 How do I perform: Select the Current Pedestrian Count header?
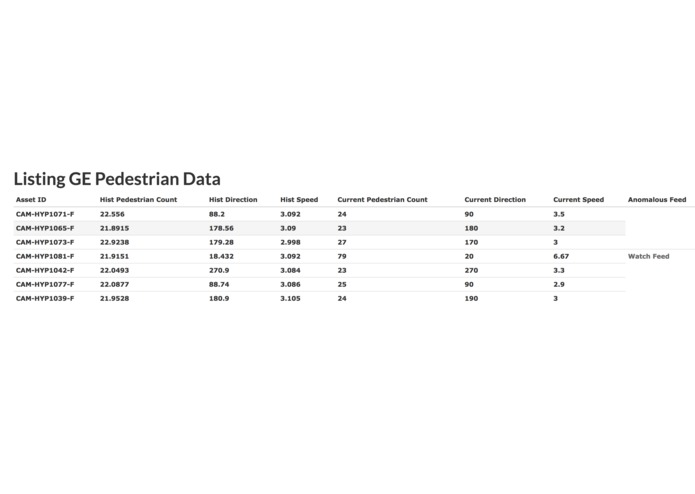click(x=383, y=199)
